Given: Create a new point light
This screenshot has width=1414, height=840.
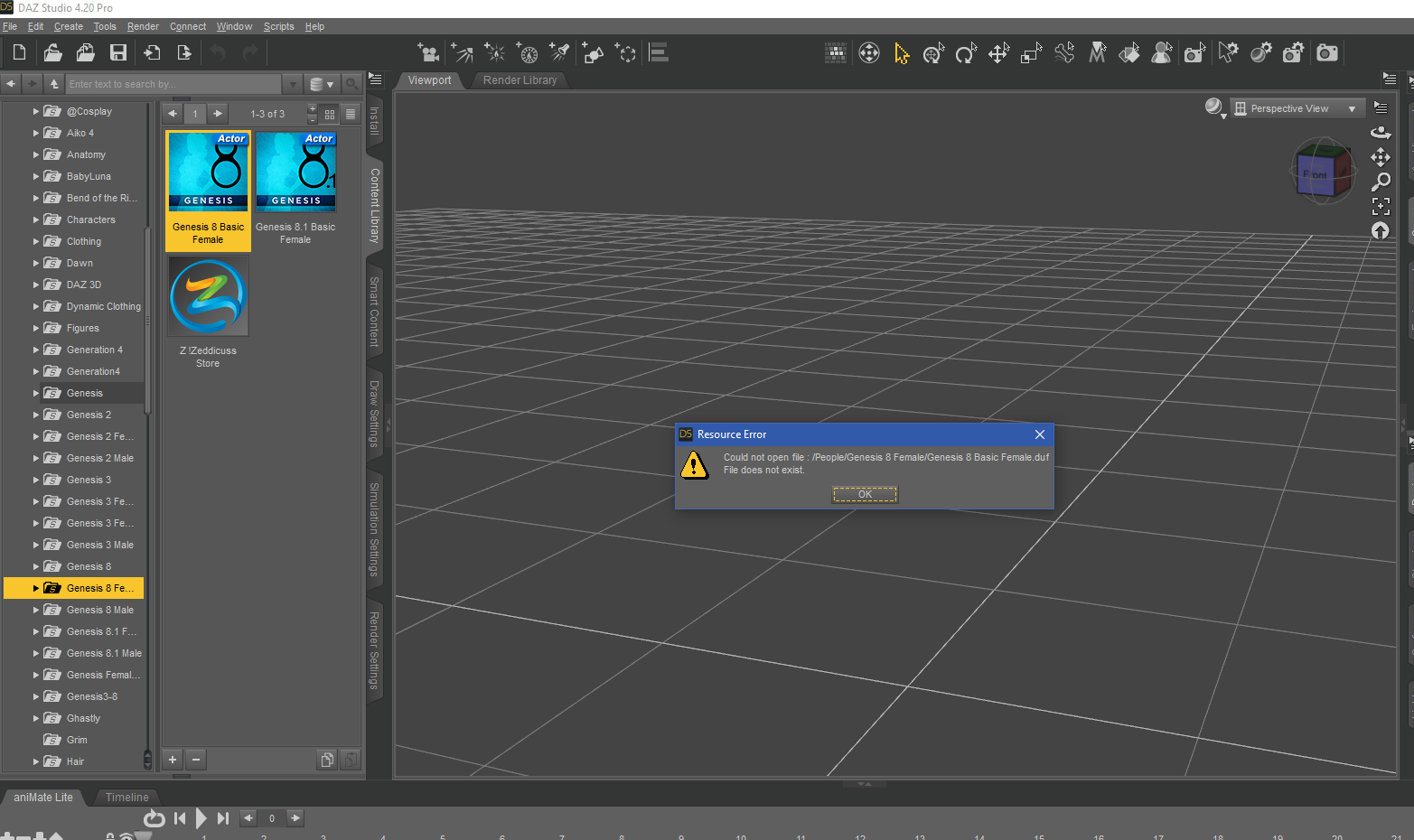Looking at the screenshot, I should [495, 52].
